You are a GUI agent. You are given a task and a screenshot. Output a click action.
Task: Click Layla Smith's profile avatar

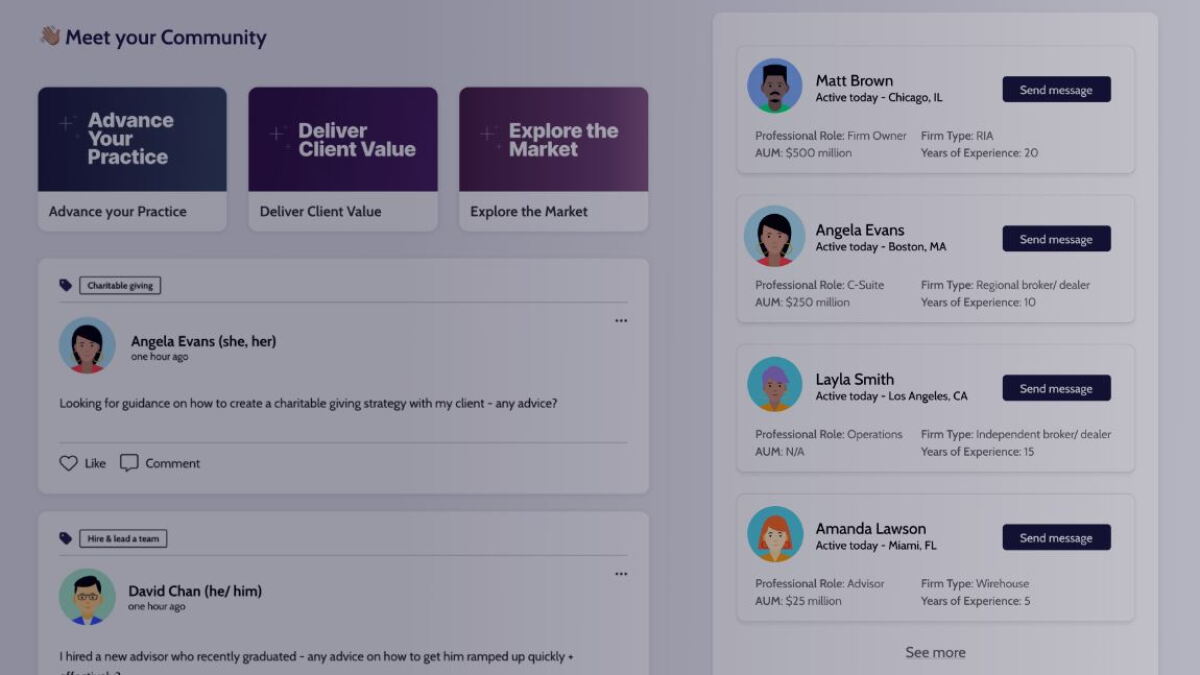775,384
